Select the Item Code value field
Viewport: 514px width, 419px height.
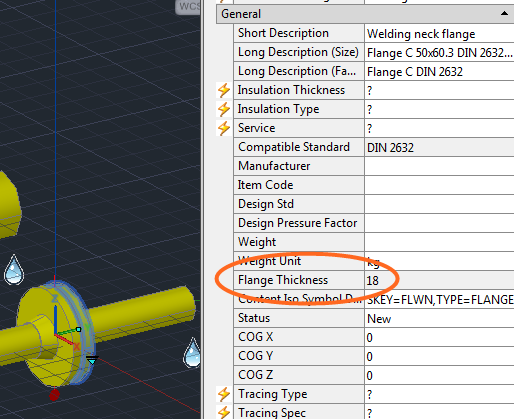coord(440,185)
